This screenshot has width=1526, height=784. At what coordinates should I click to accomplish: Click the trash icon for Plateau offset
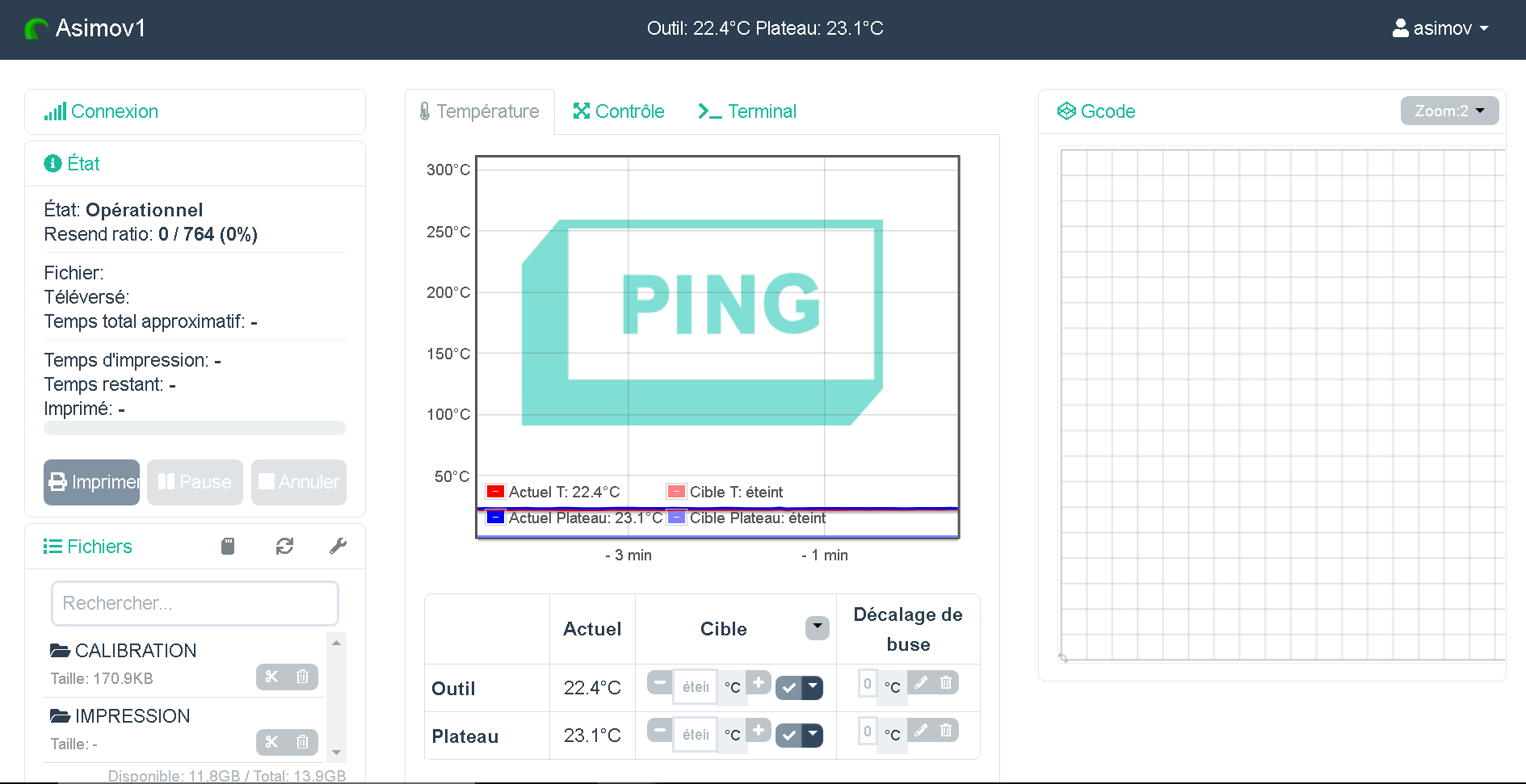click(x=946, y=731)
